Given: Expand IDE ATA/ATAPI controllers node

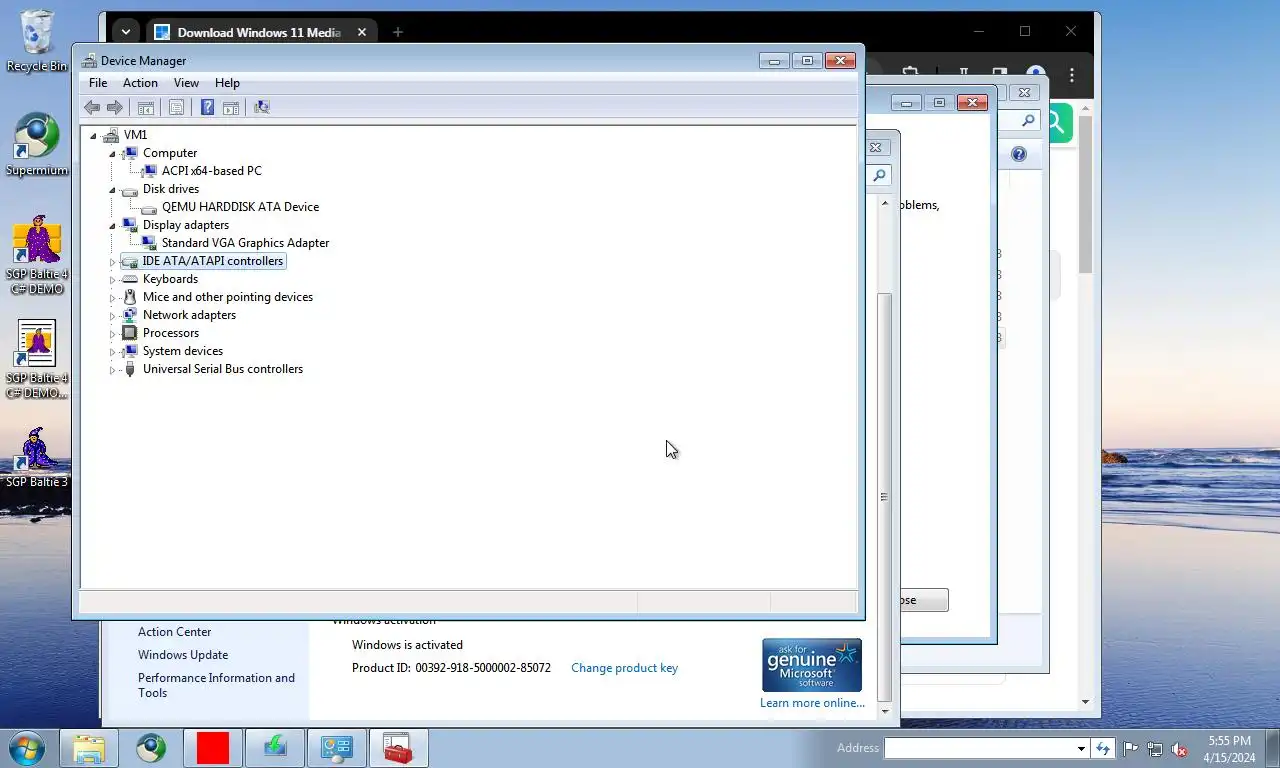Looking at the screenshot, I should coord(112,262).
